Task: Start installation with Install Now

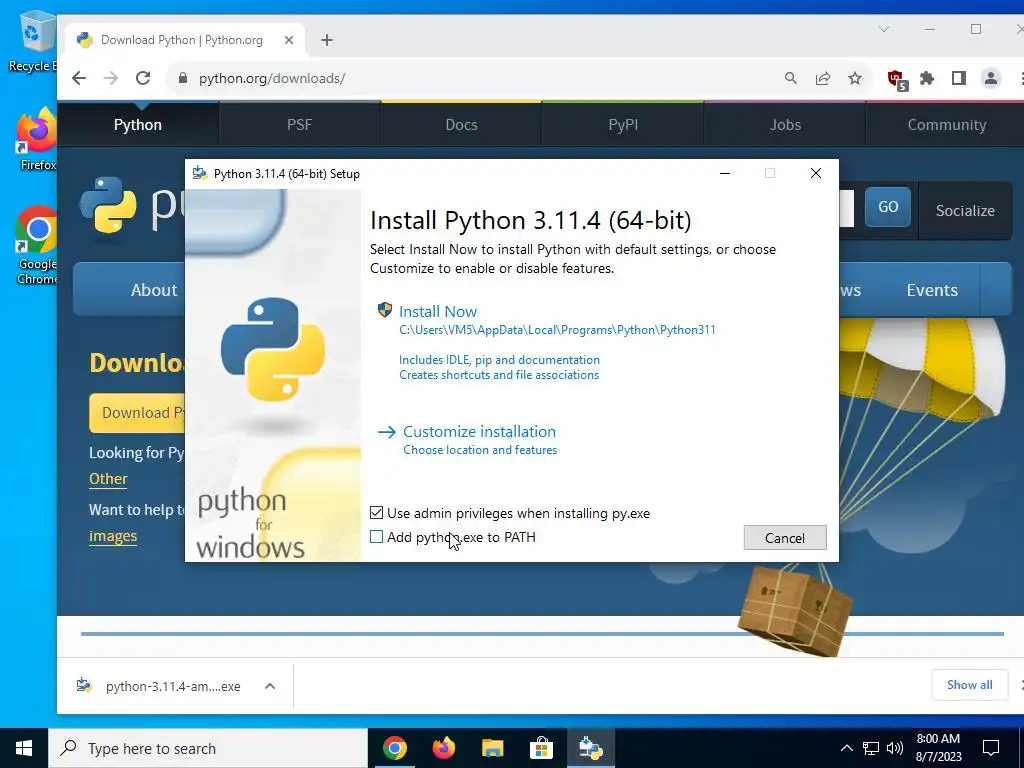Action: click(x=438, y=312)
